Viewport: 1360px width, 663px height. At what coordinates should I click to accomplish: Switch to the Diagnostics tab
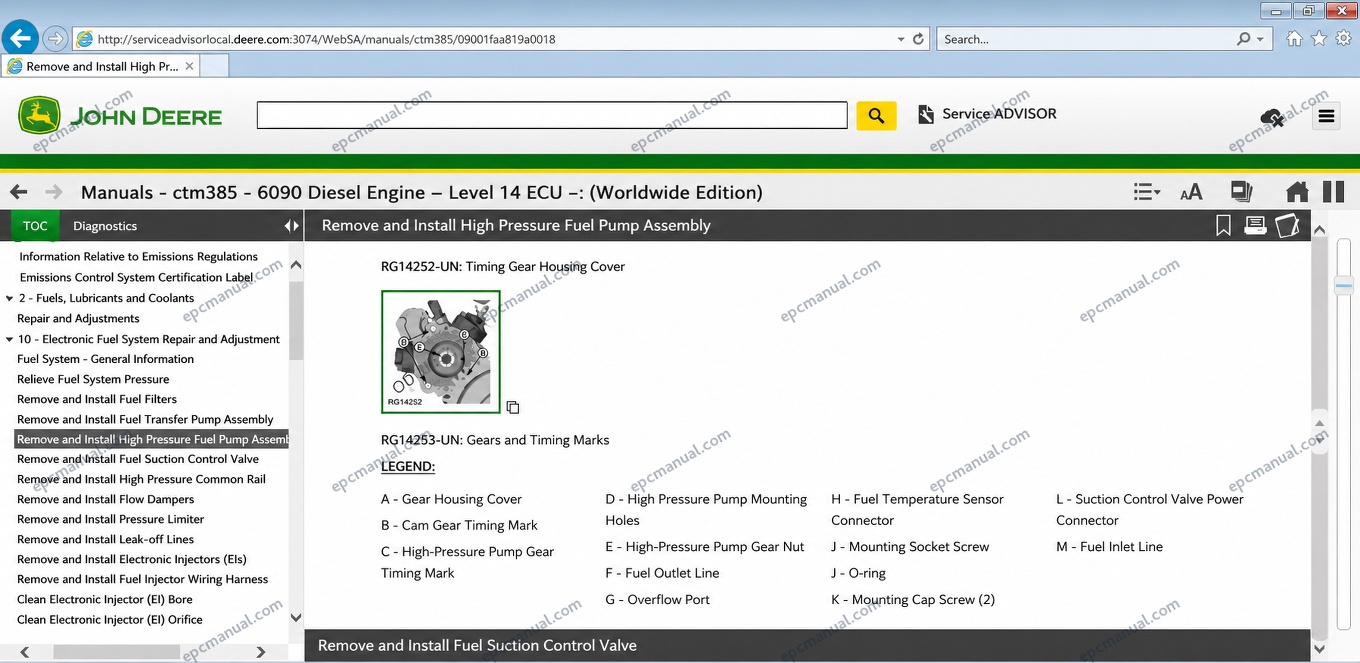[x=105, y=226]
